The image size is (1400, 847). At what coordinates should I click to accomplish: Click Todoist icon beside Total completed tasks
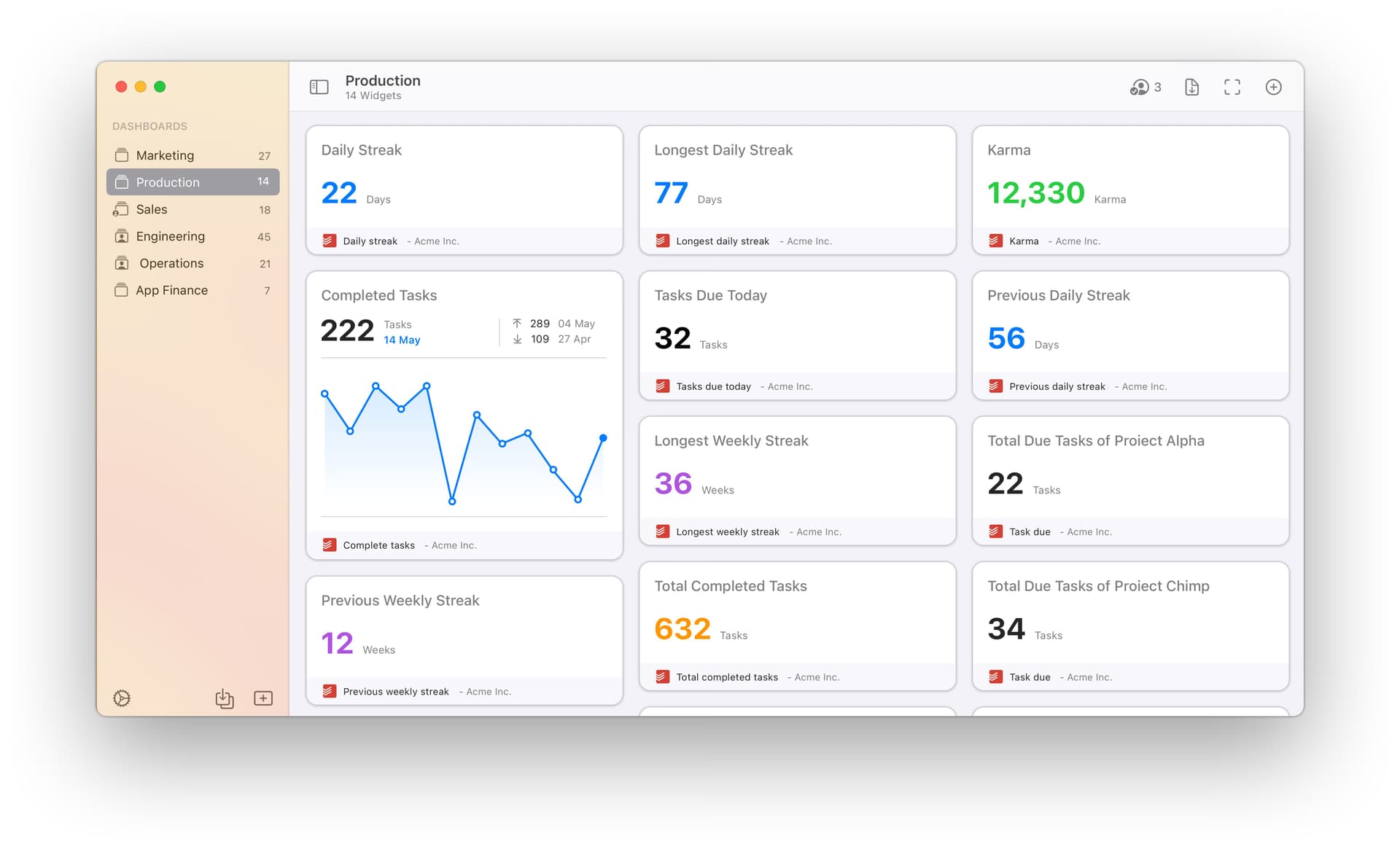coord(662,676)
